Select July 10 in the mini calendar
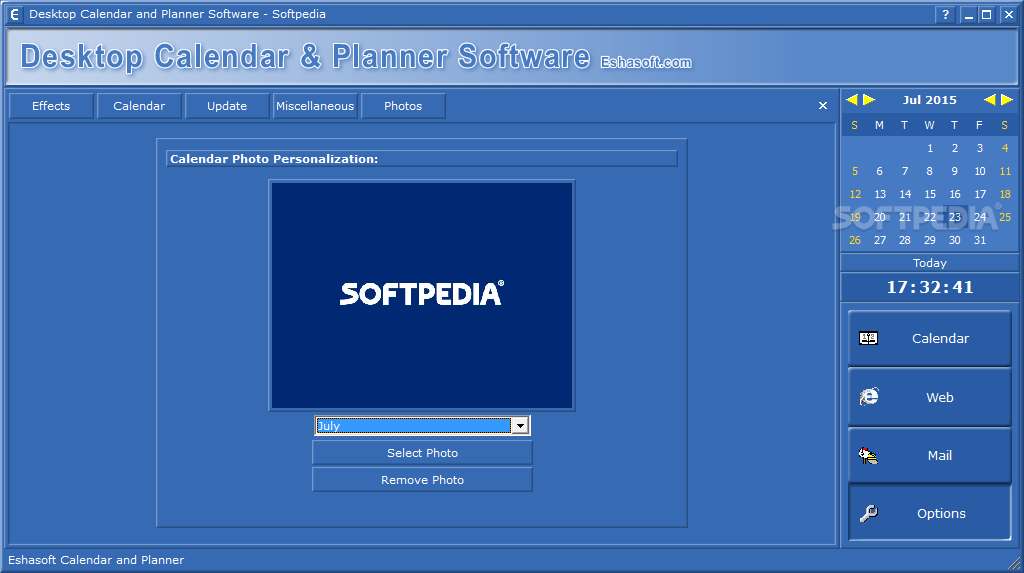 coord(980,171)
